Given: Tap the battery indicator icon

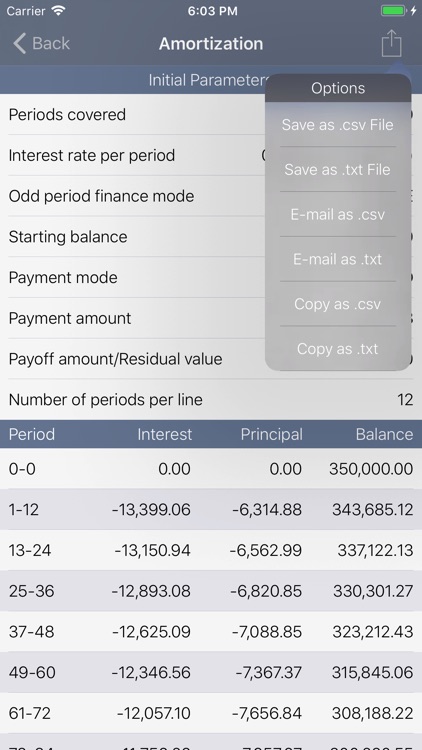Looking at the screenshot, I should coord(393,11).
